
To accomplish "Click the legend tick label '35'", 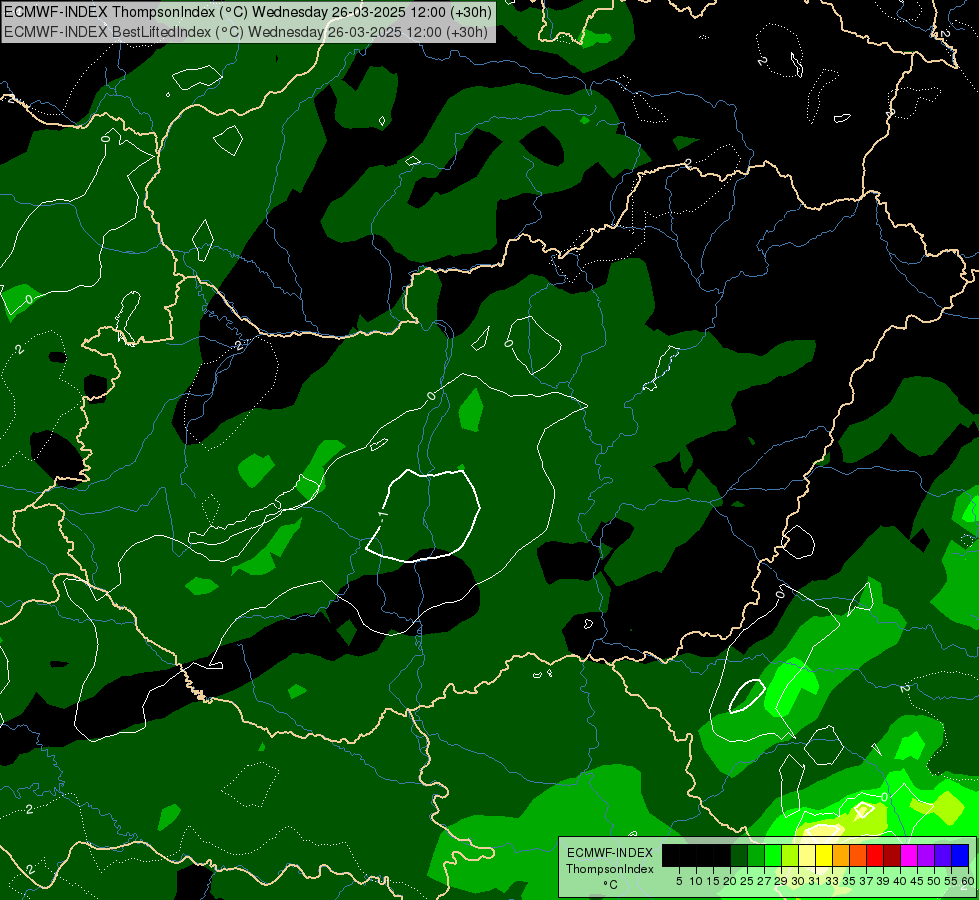I will 849,881.
